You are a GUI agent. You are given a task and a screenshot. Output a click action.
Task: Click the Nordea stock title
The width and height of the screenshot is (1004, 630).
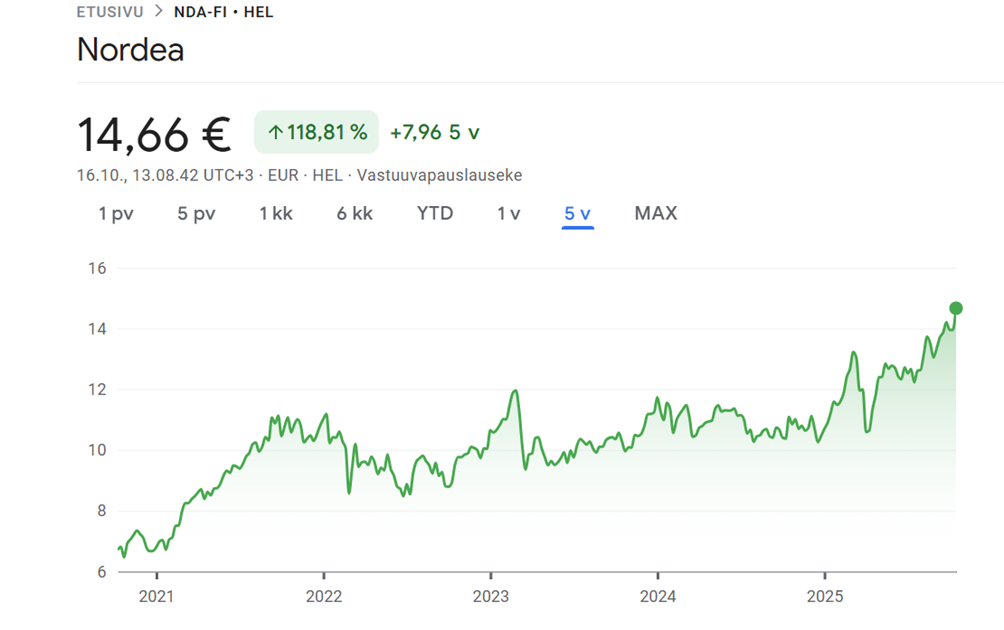click(130, 50)
